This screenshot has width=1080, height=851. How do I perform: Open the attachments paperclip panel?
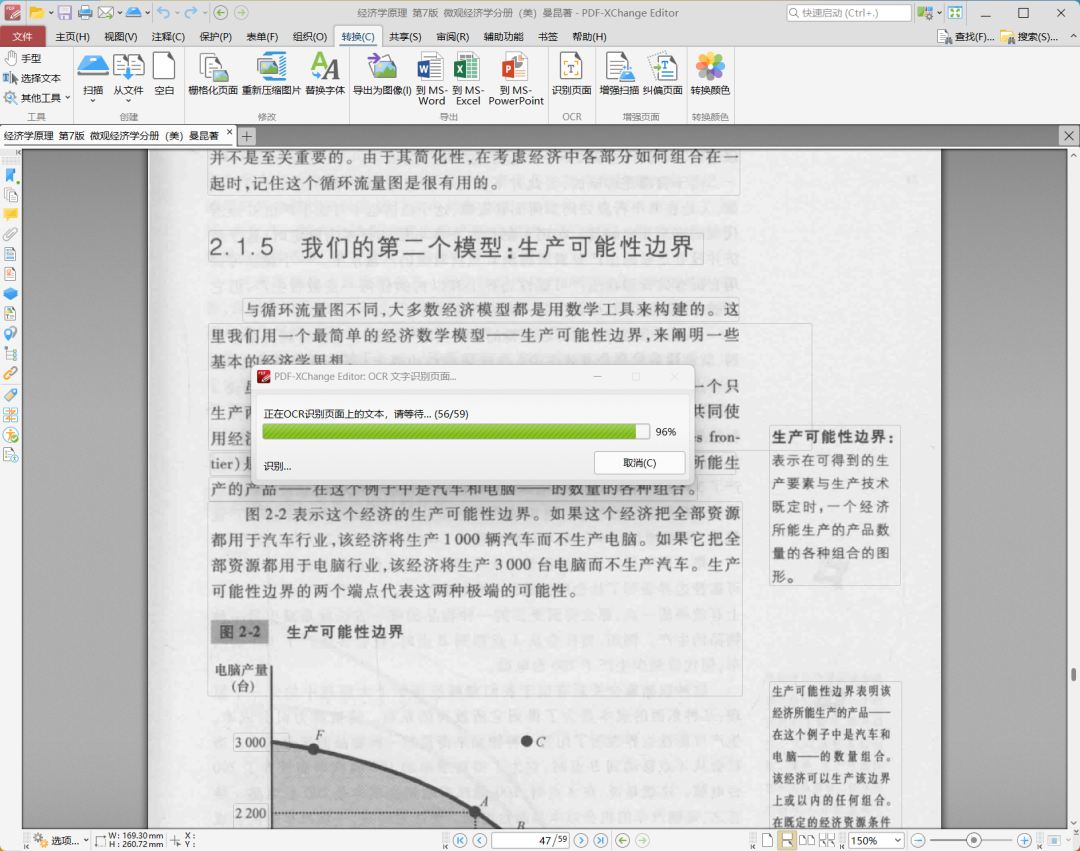tap(11, 233)
